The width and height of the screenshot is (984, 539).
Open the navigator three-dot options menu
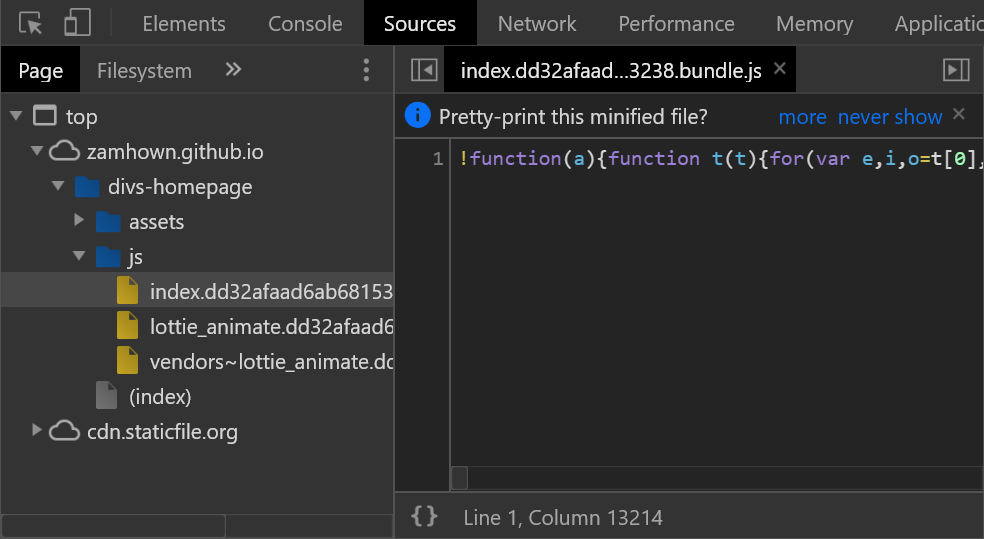pos(366,70)
